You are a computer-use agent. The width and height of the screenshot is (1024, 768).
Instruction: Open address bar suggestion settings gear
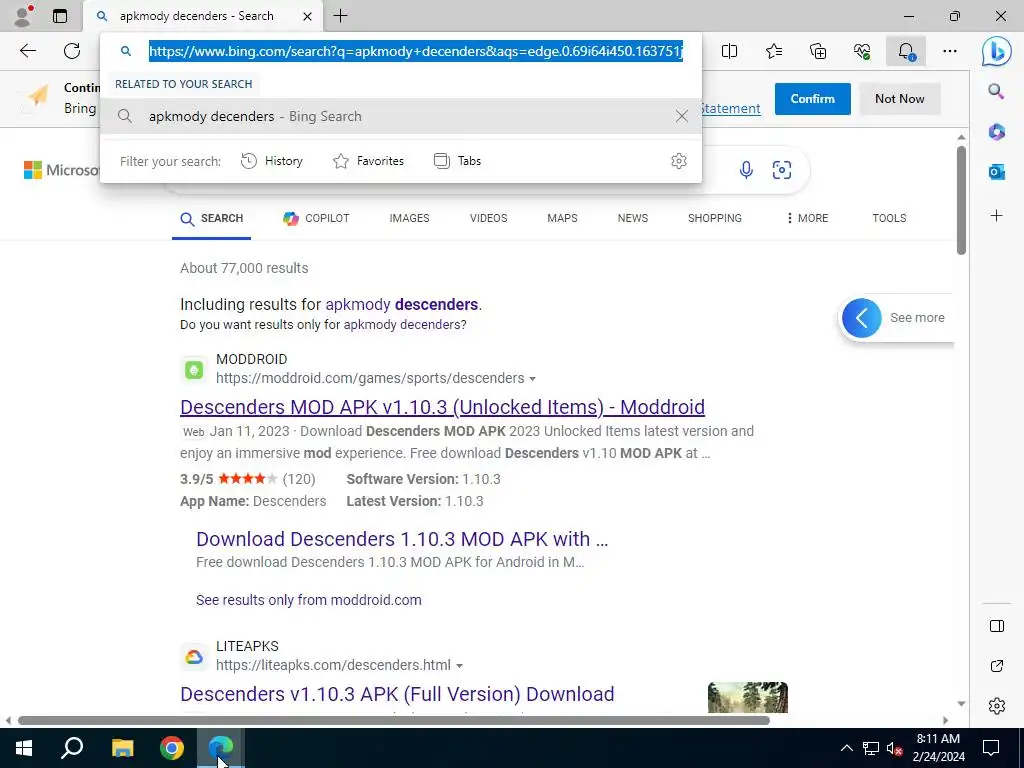coord(679,161)
